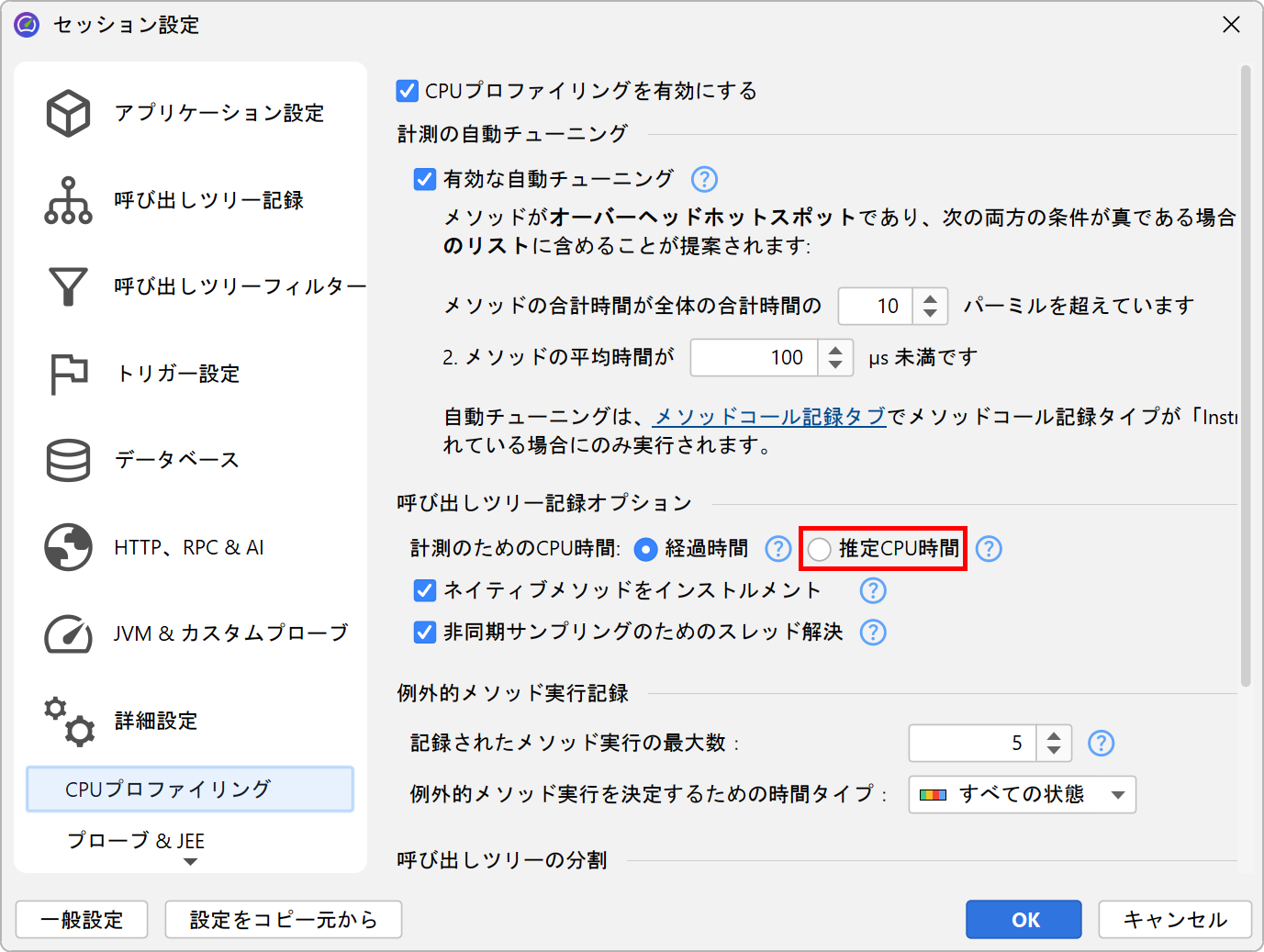Open the すべての状態 time type dropdown
The image size is (1264, 952).
point(1022,795)
